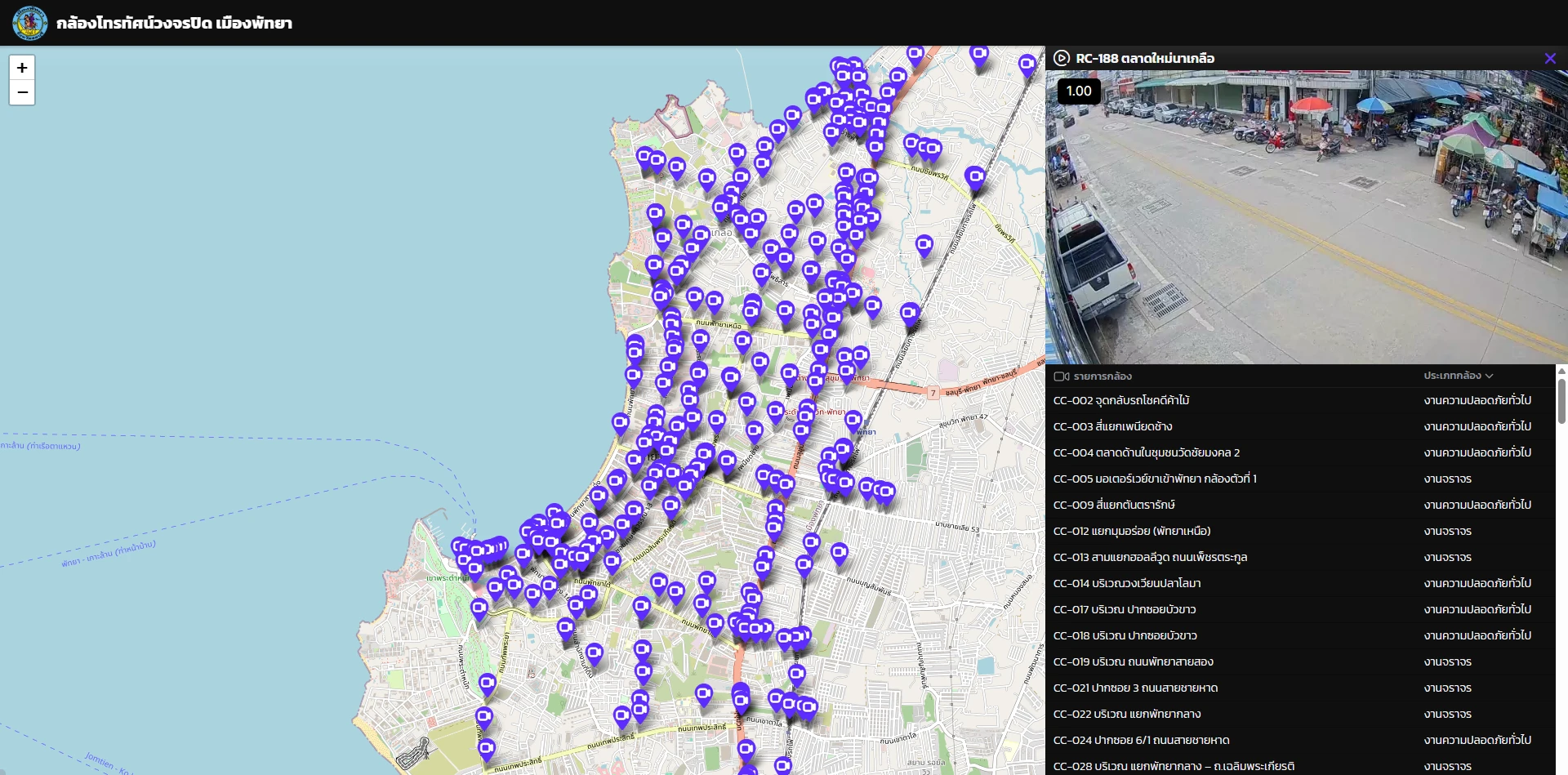Click the play icon beside RC-188 title
This screenshot has width=1568, height=775.
(x=1062, y=58)
